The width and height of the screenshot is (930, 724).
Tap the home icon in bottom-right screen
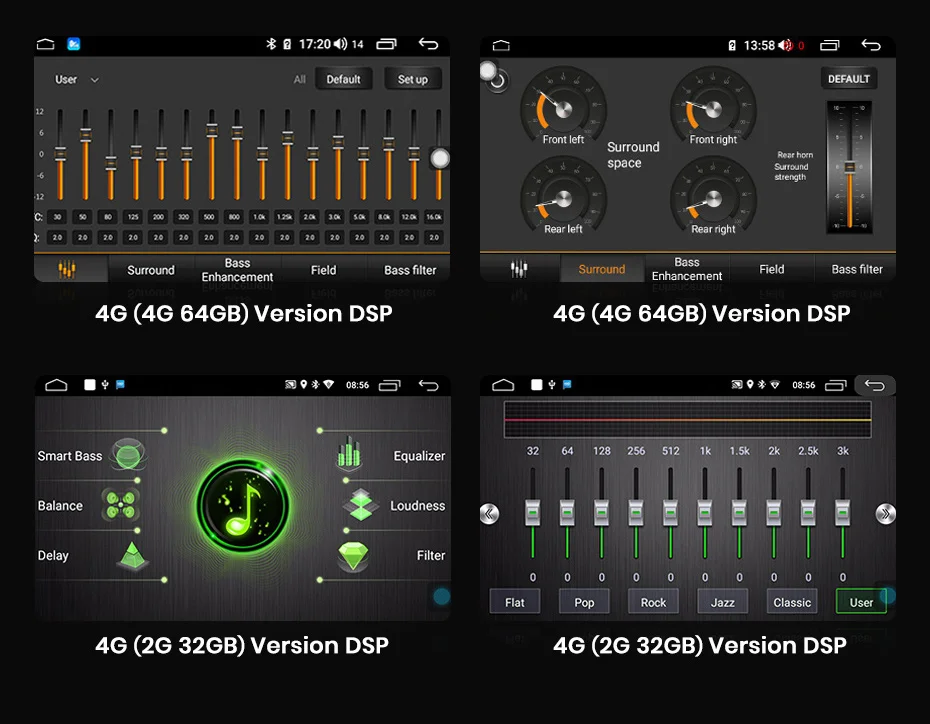[503, 385]
